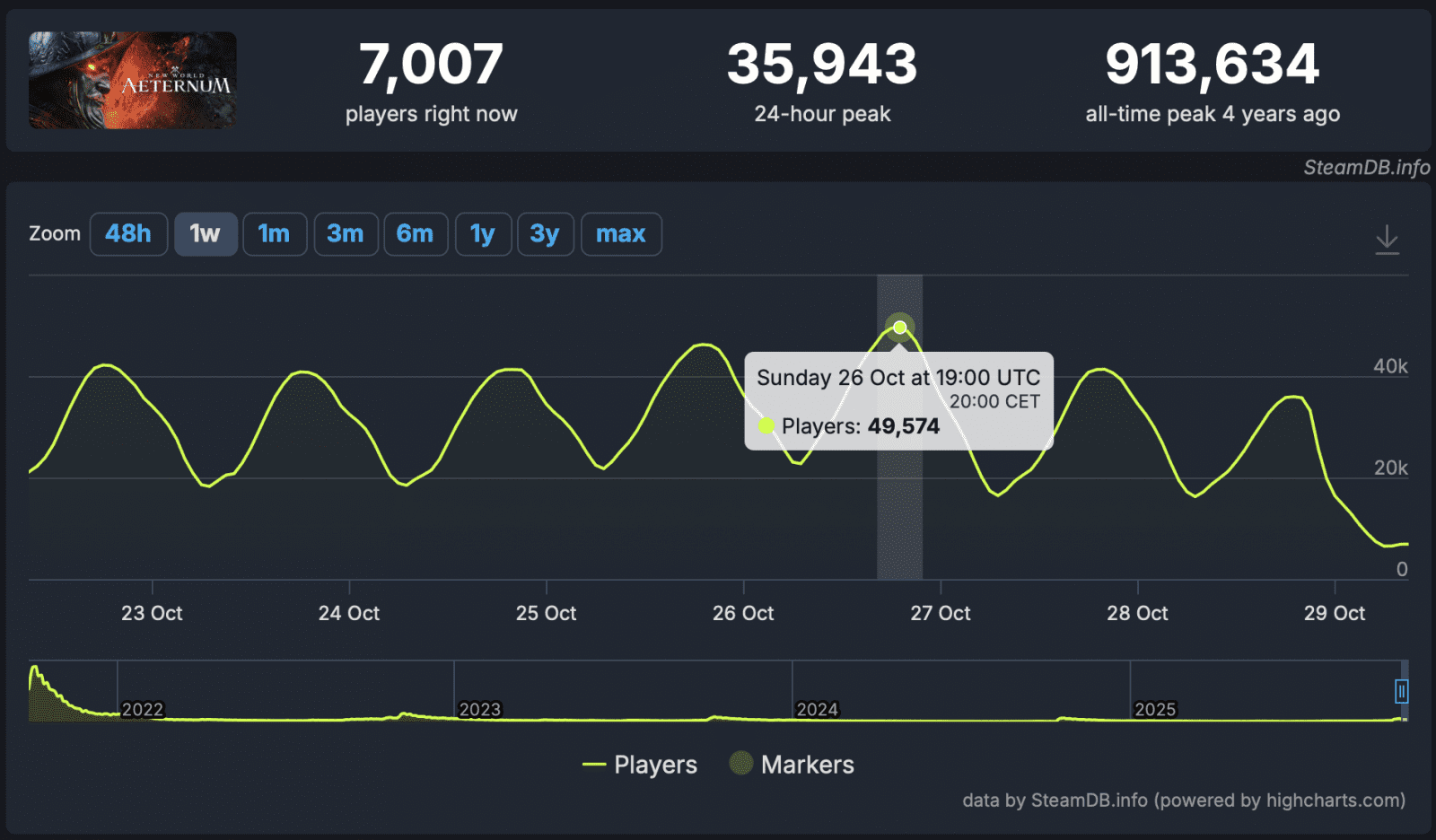Click the green Players legend dot

click(x=593, y=766)
